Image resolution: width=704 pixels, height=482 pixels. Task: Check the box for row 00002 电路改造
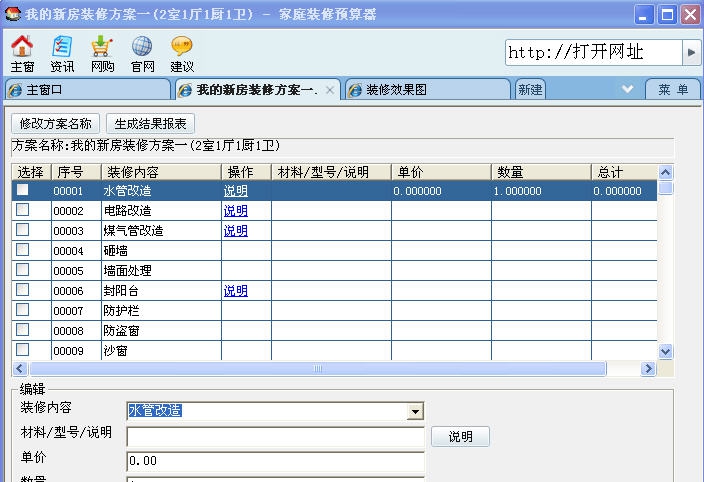pyautogui.click(x=22, y=210)
